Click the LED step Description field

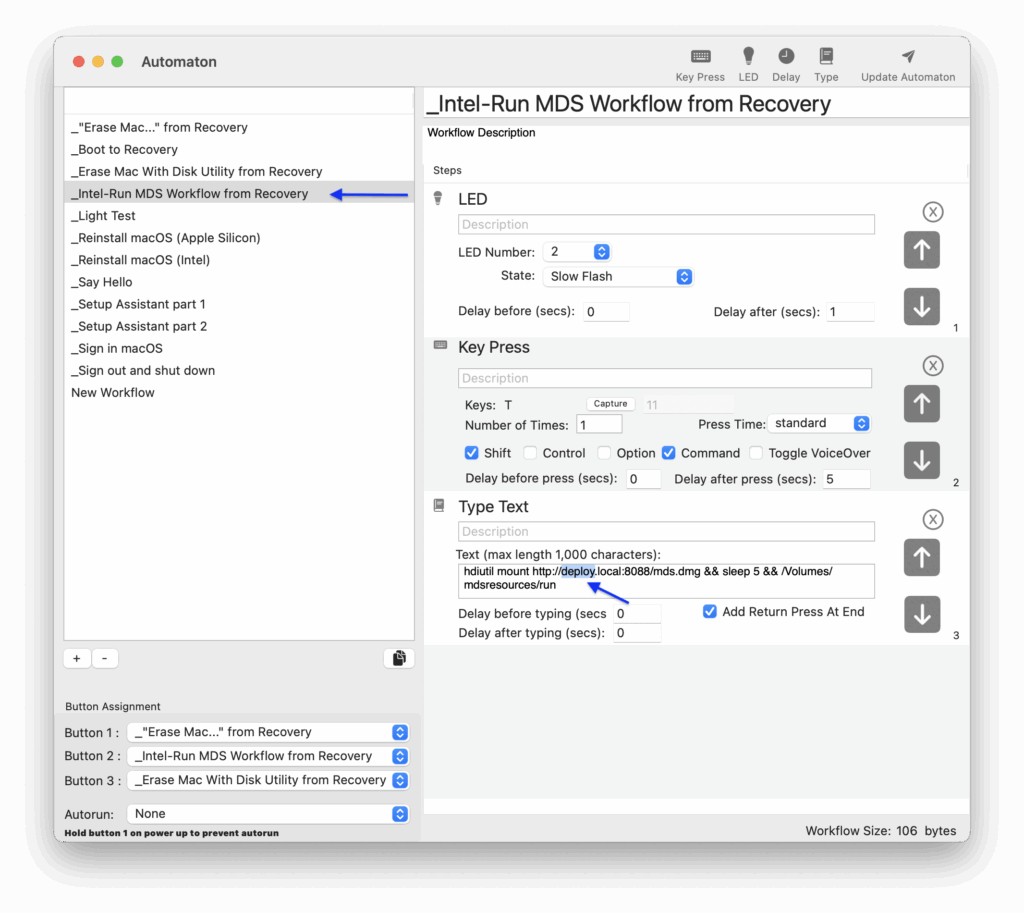(x=666, y=225)
